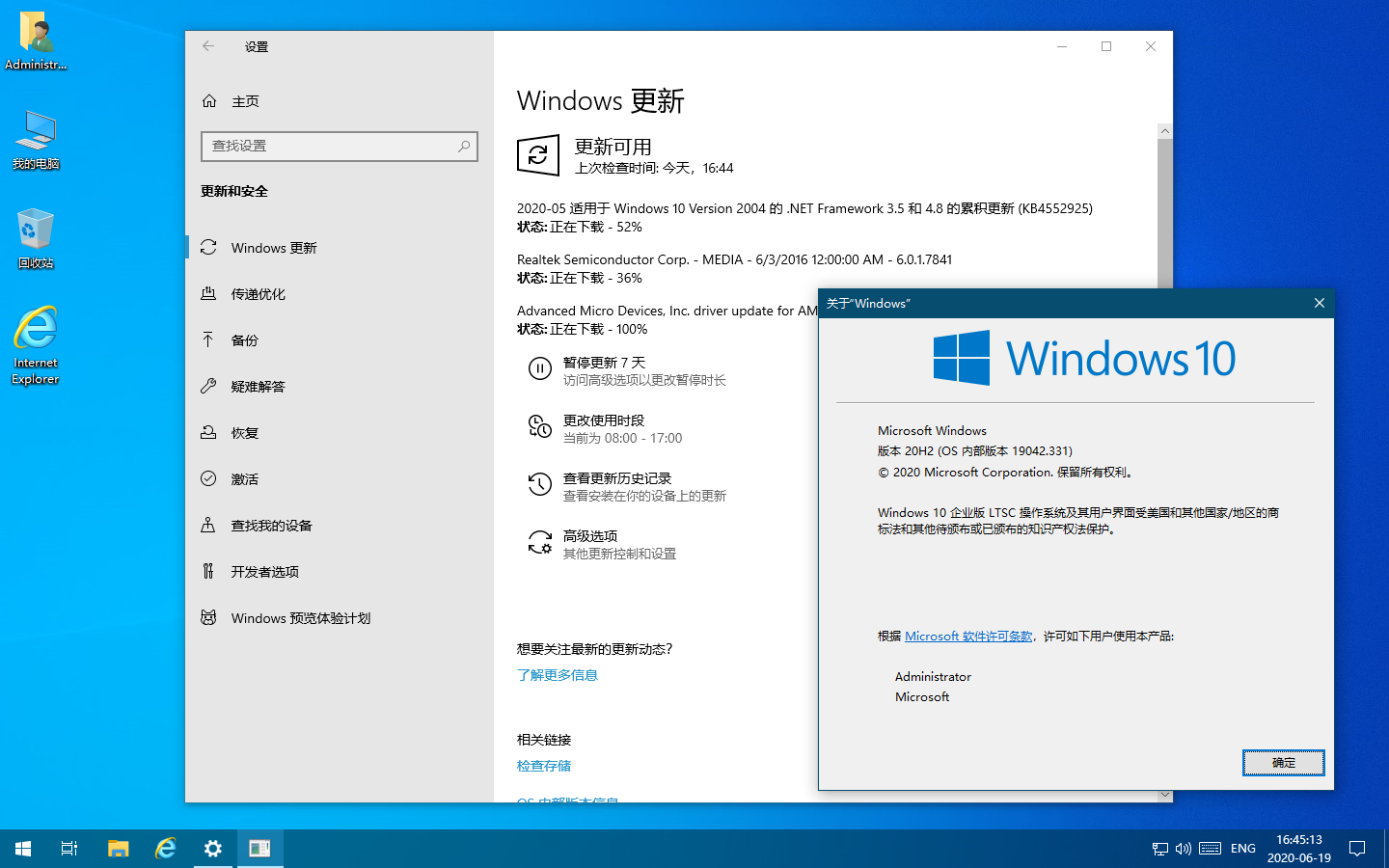Click the Settings vertical scrollbar thumb
1389x868 pixels.
coord(1165,212)
